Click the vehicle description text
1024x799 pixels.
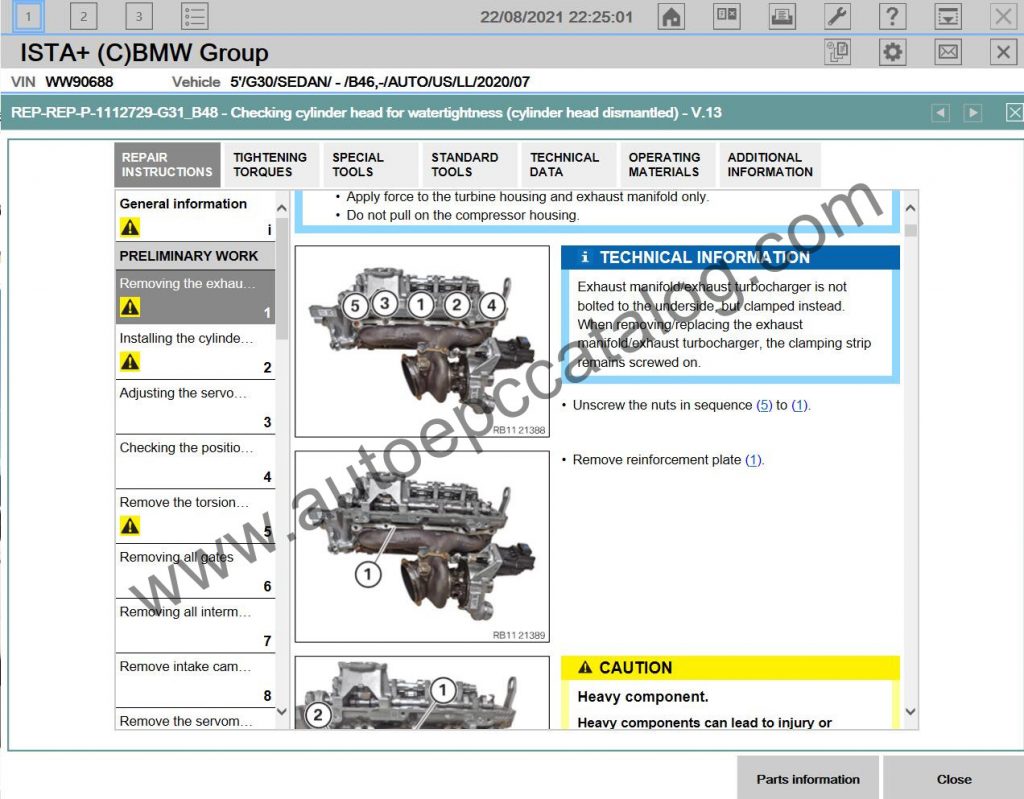click(379, 82)
